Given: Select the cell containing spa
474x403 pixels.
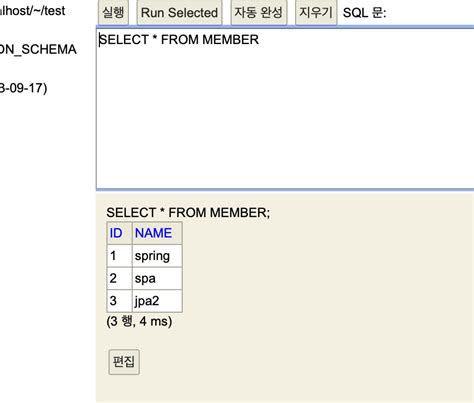Looking at the screenshot, I should (x=157, y=278).
